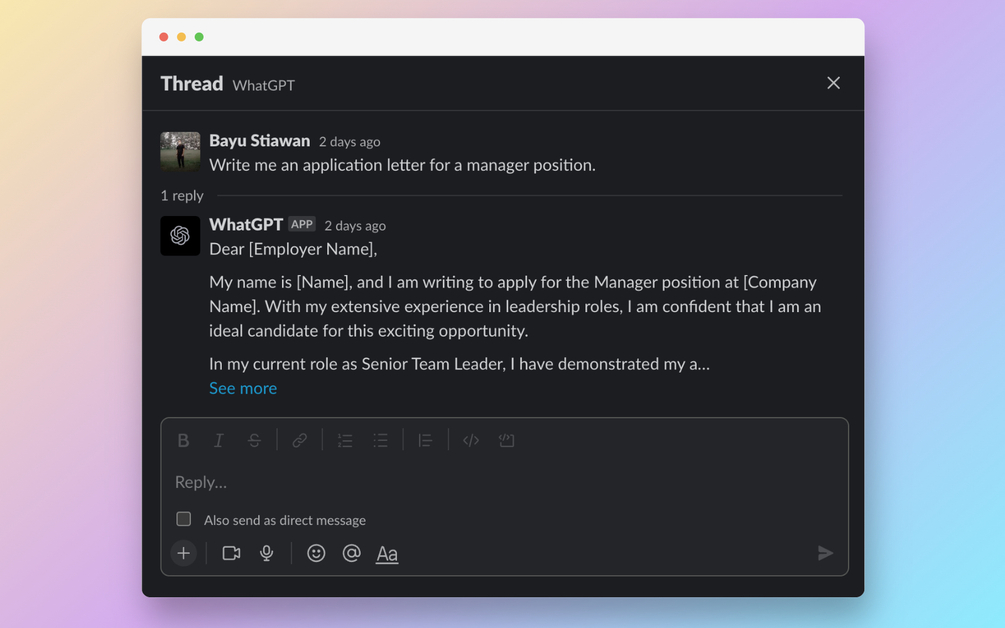Expand message with See more
Screen dimensions: 1005x628
click(x=243, y=388)
